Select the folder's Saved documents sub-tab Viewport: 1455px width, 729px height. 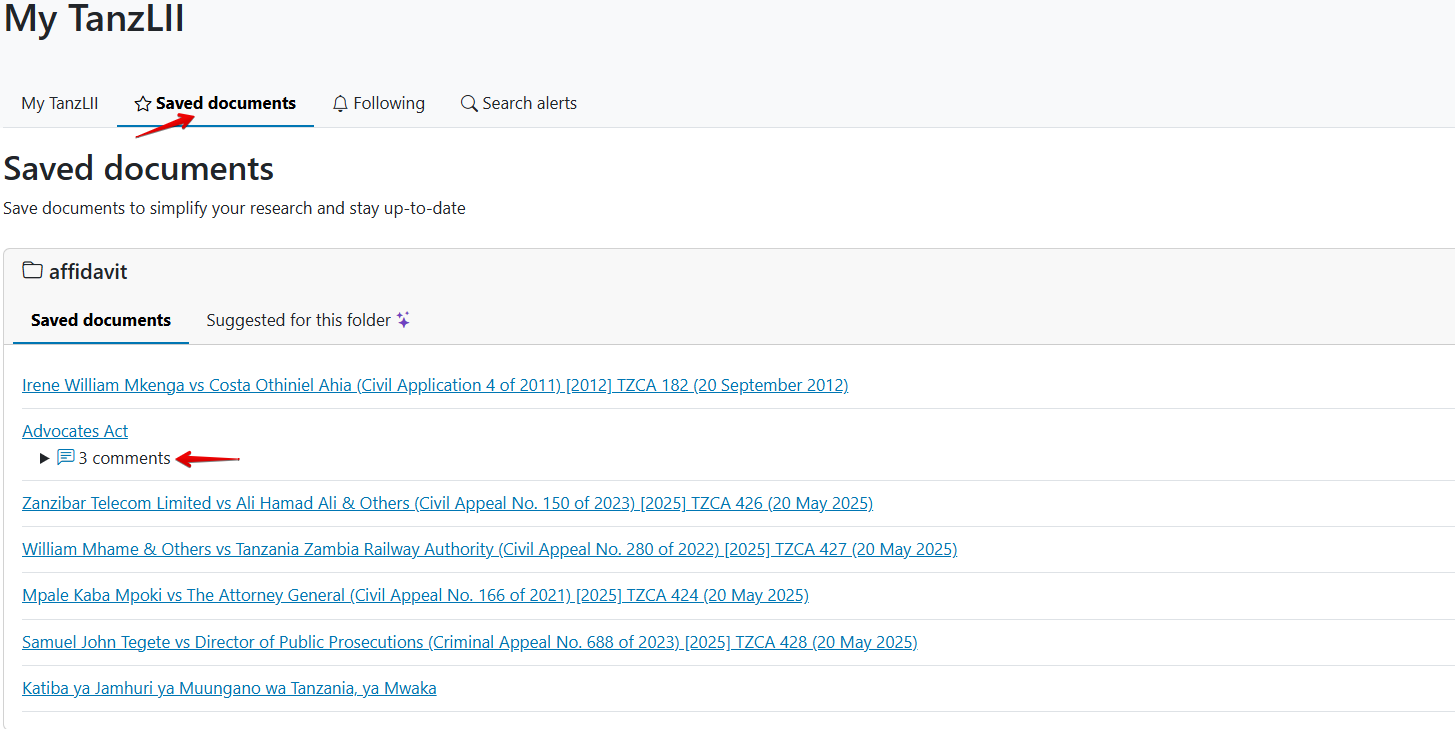[101, 320]
